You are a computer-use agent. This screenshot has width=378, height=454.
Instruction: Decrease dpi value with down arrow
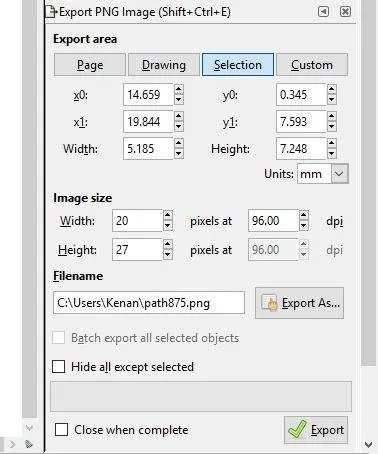pyautogui.click(x=303, y=226)
